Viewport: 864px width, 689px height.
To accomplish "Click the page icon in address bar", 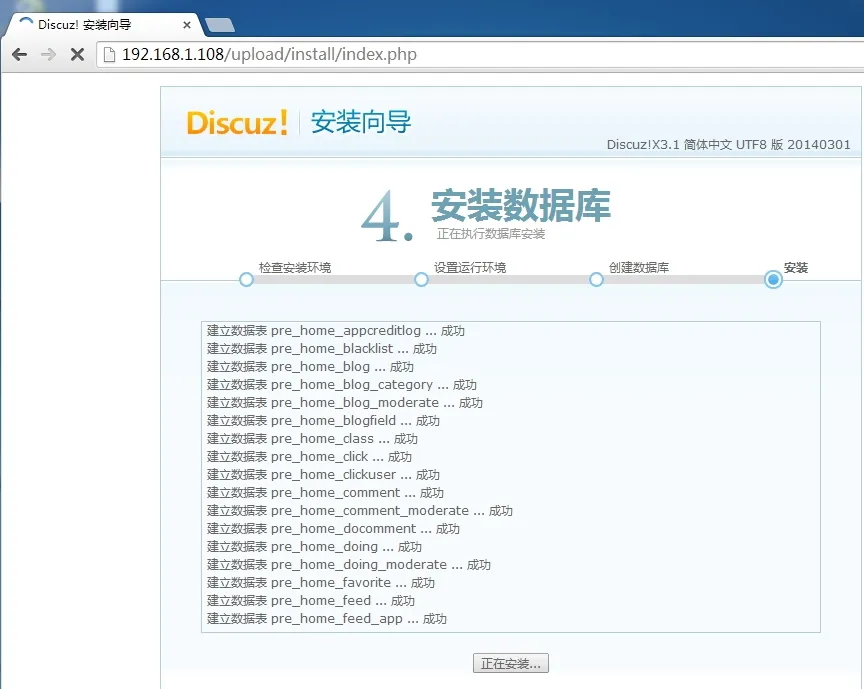I will [109, 54].
